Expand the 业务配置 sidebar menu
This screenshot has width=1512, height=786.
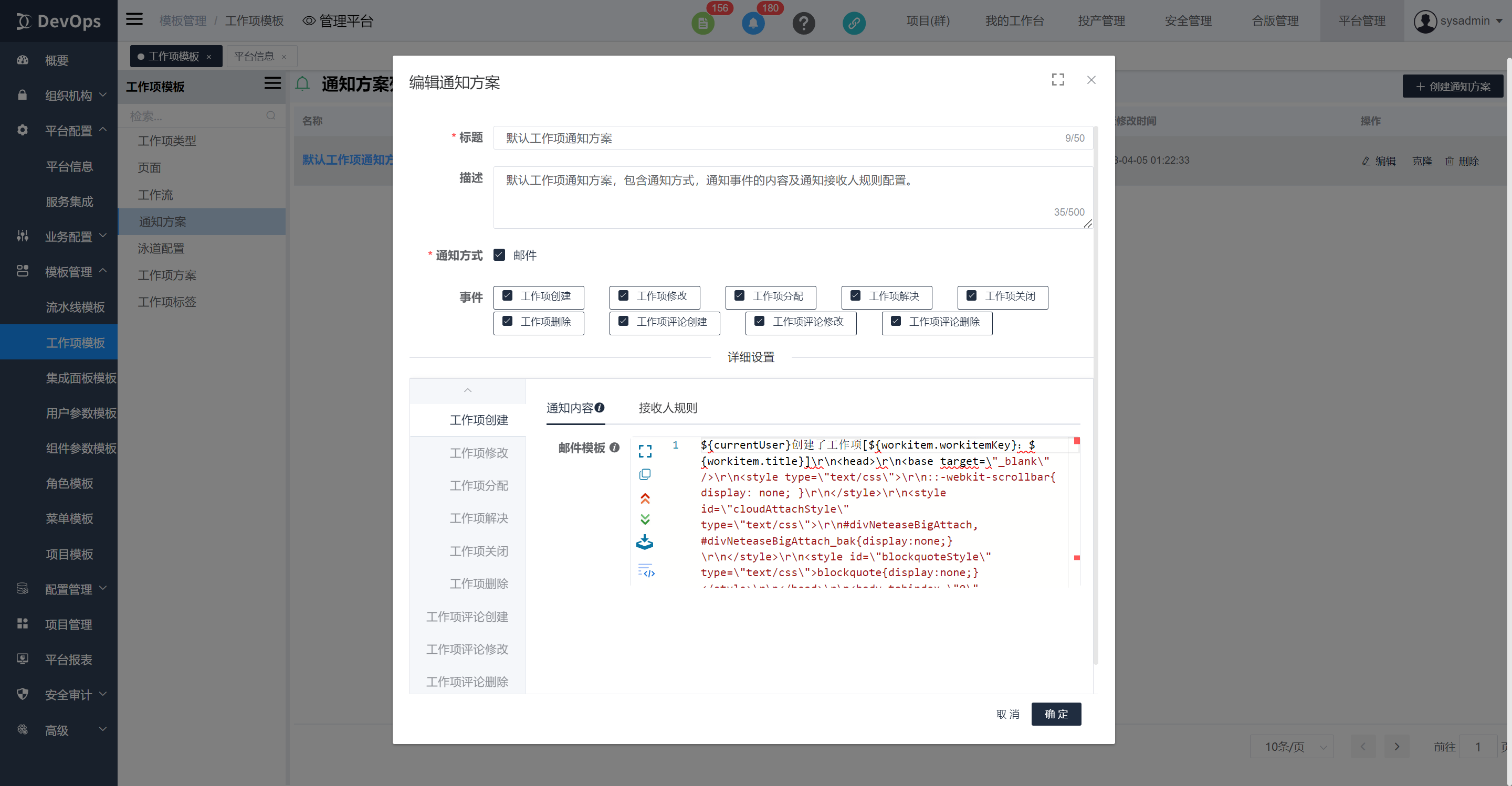69,237
